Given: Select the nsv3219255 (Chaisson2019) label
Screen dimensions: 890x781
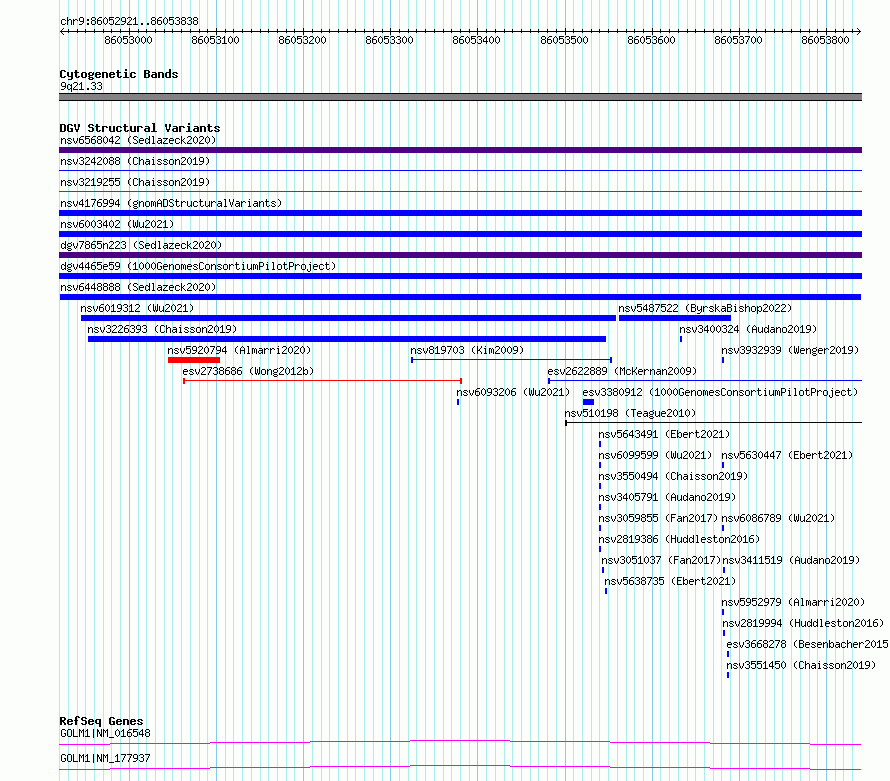Looking at the screenshot, I should pyautogui.click(x=135, y=182).
